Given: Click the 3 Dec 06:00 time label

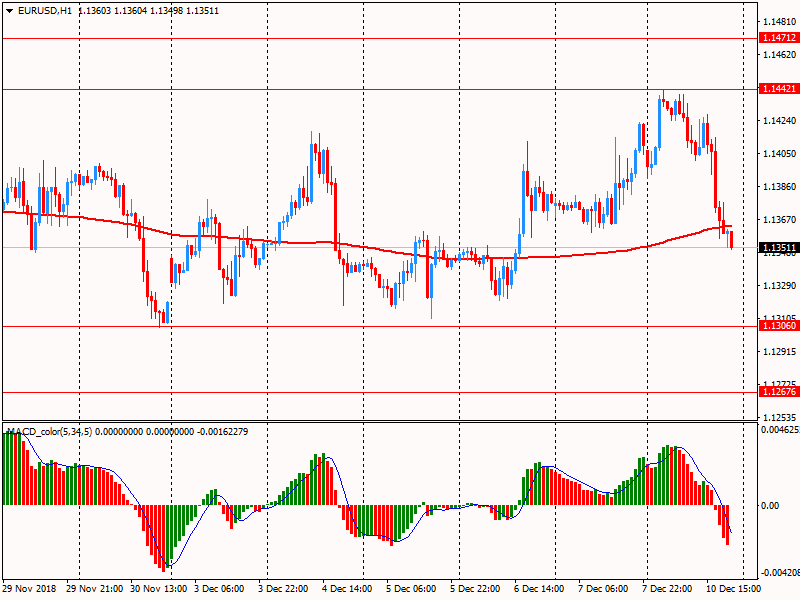Looking at the screenshot, I should 218,589.
